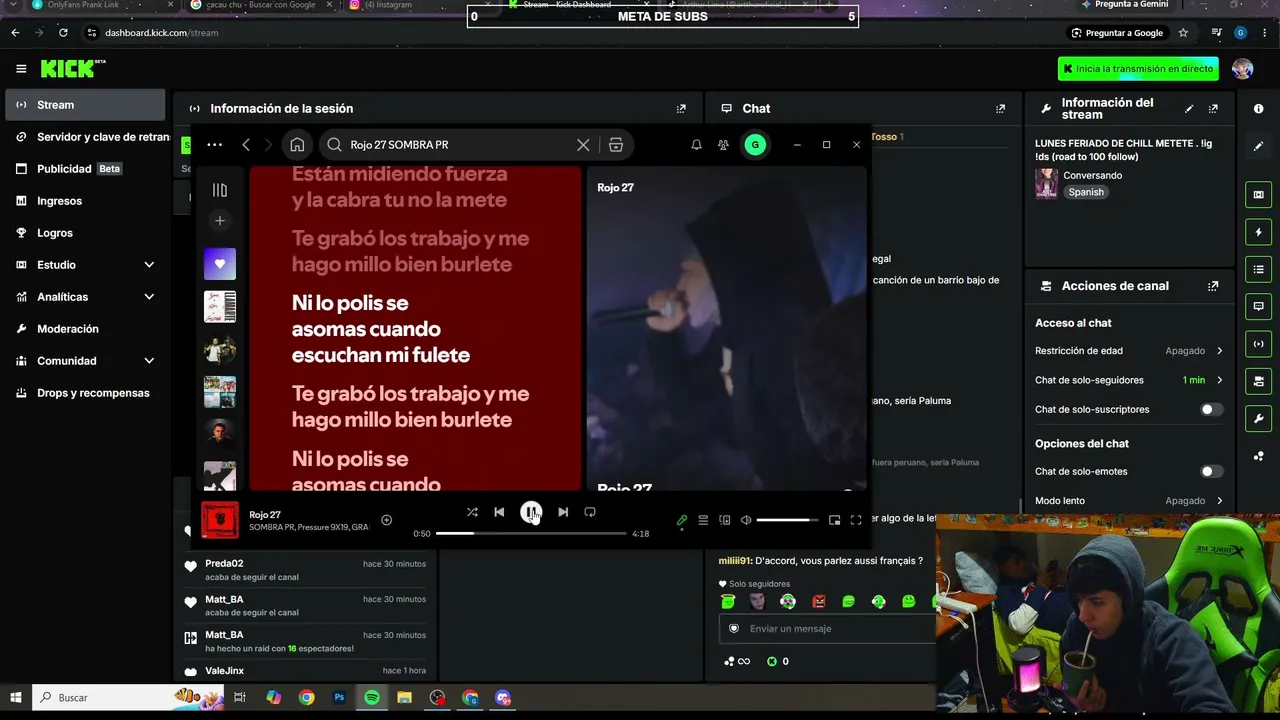Click Preguntar a Google button
Image resolution: width=1280 pixels, height=720 pixels.
click(x=1117, y=33)
